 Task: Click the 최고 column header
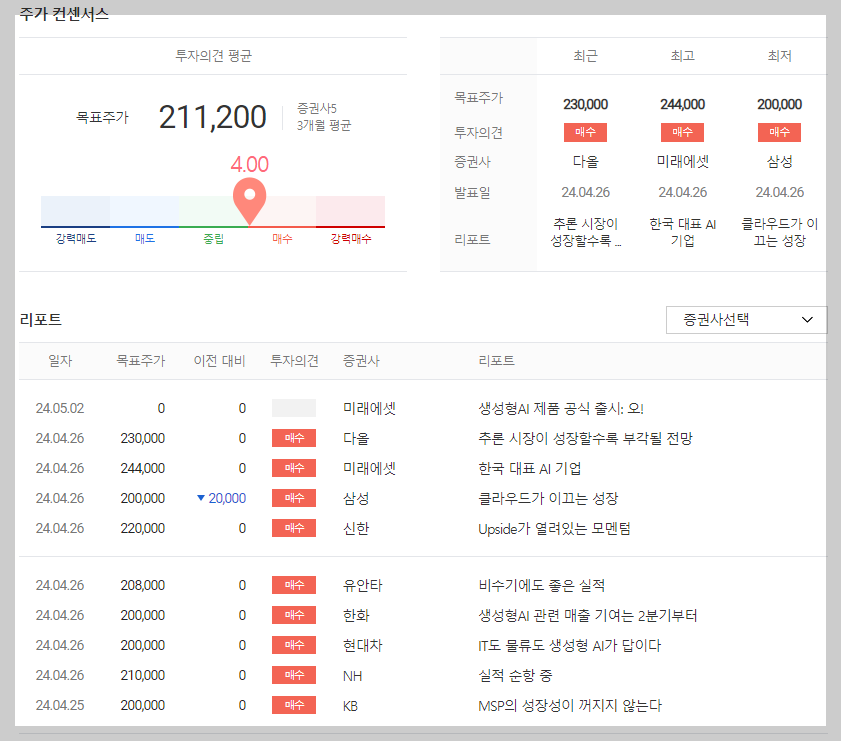tap(682, 56)
